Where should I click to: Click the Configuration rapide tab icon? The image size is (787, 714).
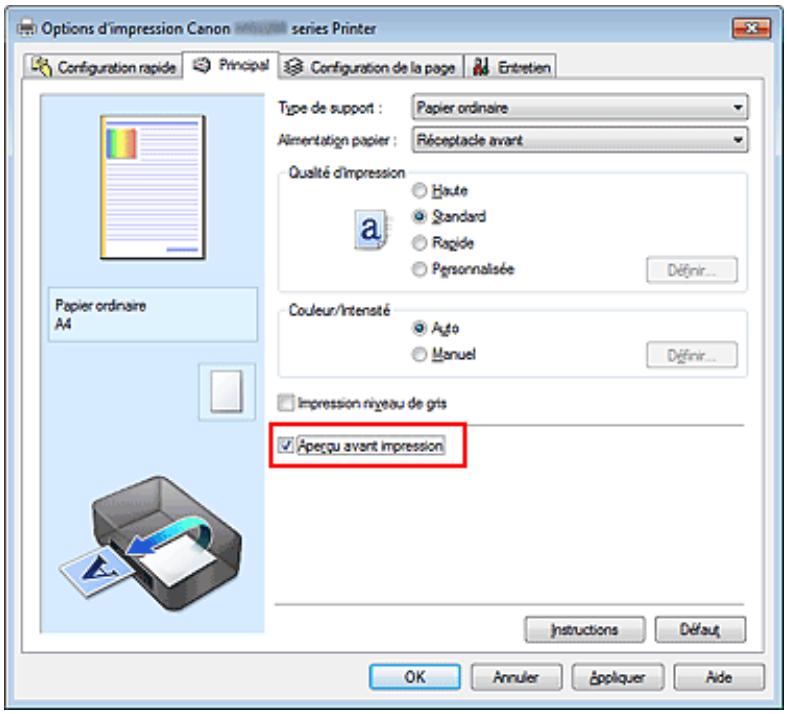point(41,66)
